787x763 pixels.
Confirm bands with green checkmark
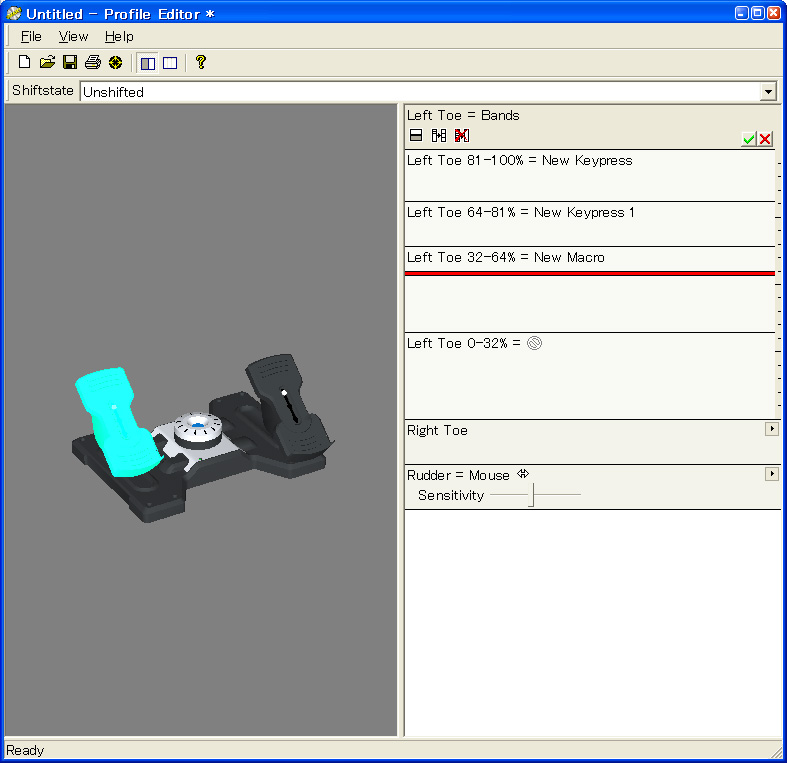749,139
